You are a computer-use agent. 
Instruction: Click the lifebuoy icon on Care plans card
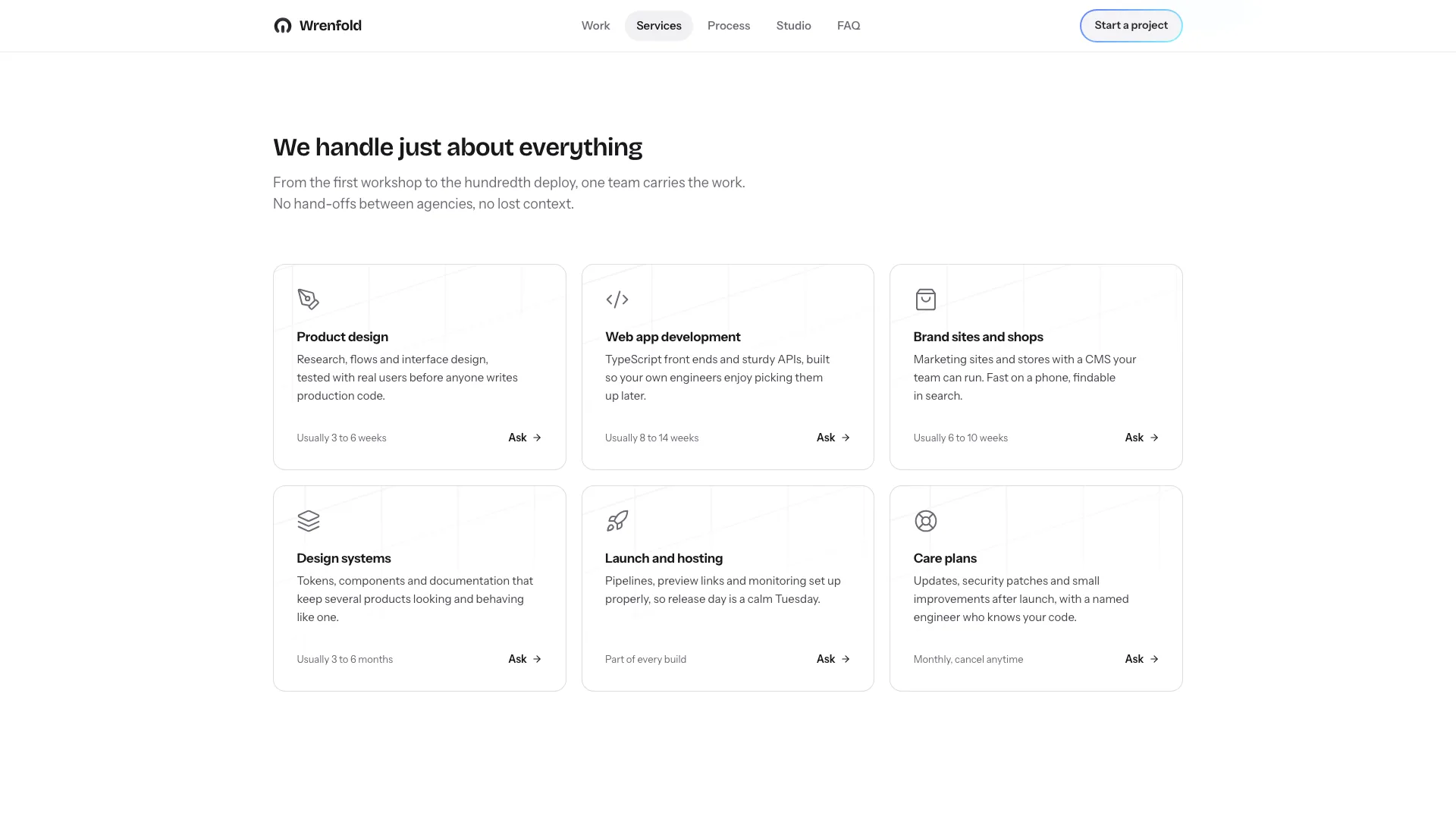point(926,521)
